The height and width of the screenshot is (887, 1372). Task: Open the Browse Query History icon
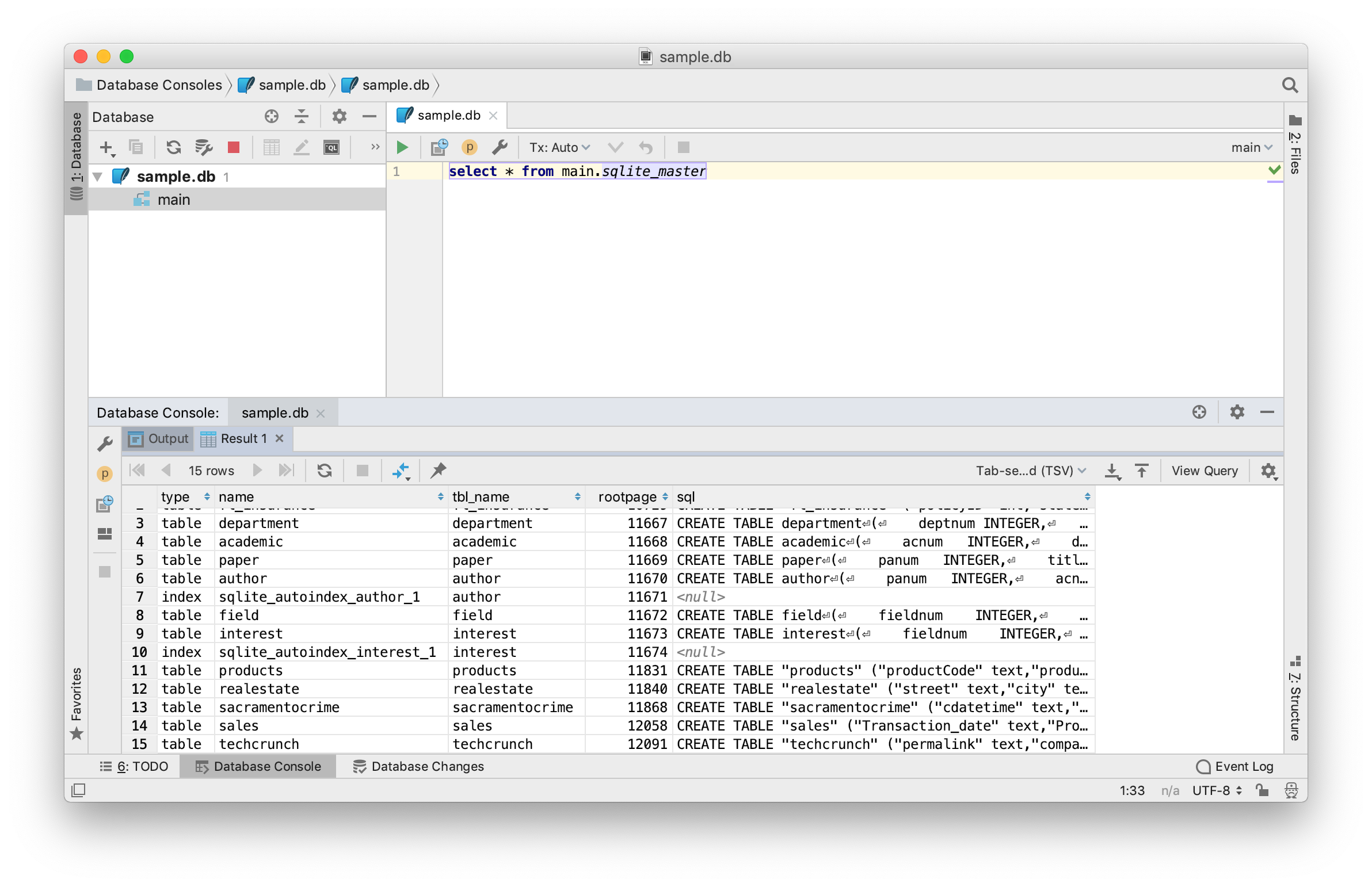pos(439,147)
